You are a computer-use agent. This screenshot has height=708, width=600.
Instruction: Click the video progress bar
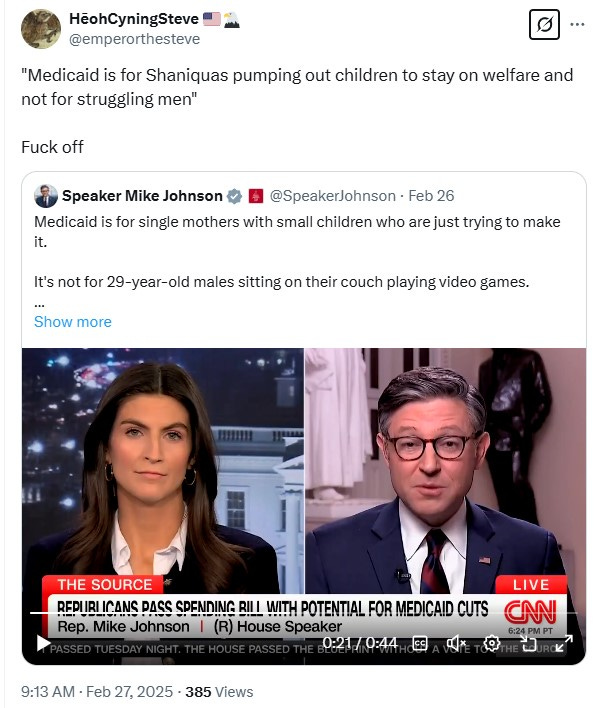tap(303, 613)
